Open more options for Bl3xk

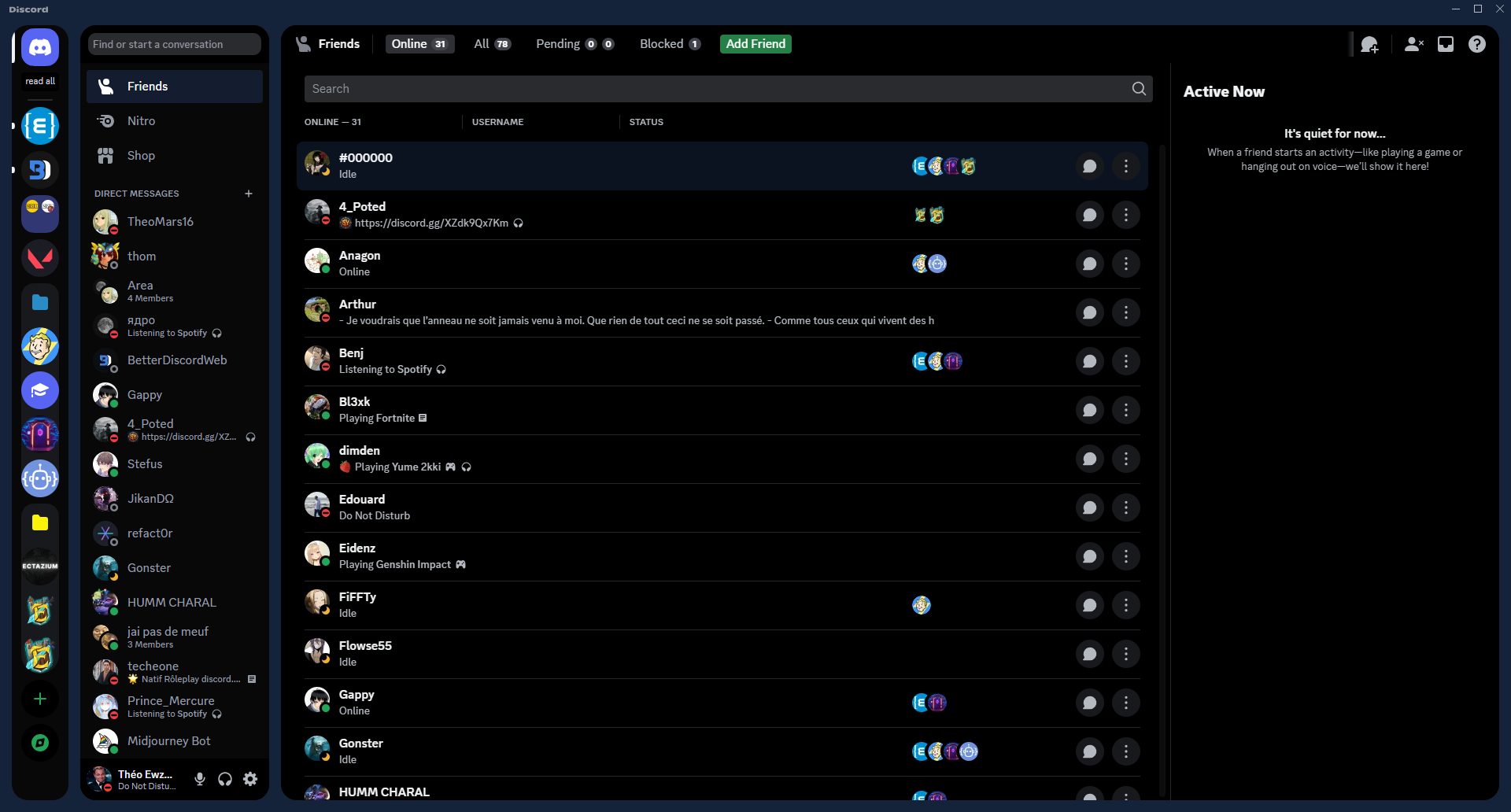pos(1125,410)
